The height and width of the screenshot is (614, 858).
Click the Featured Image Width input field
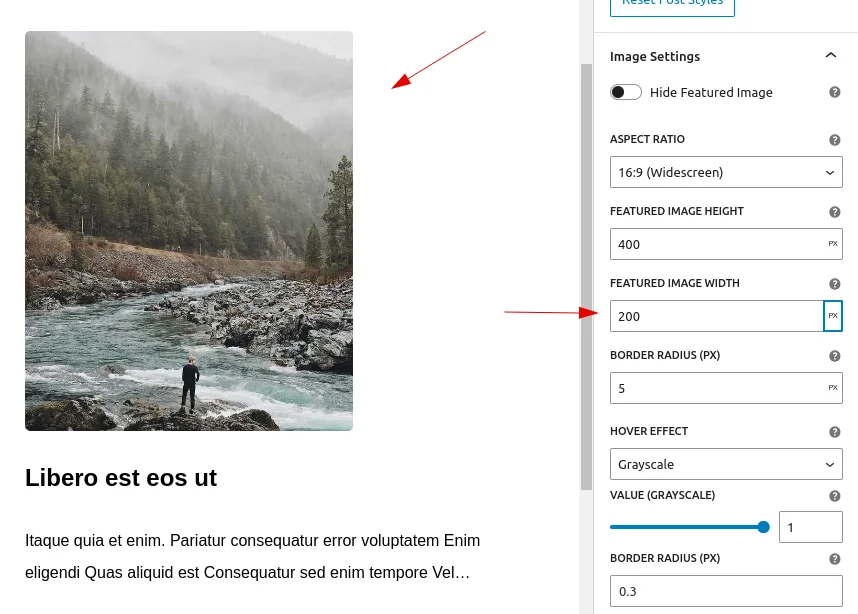(717, 316)
